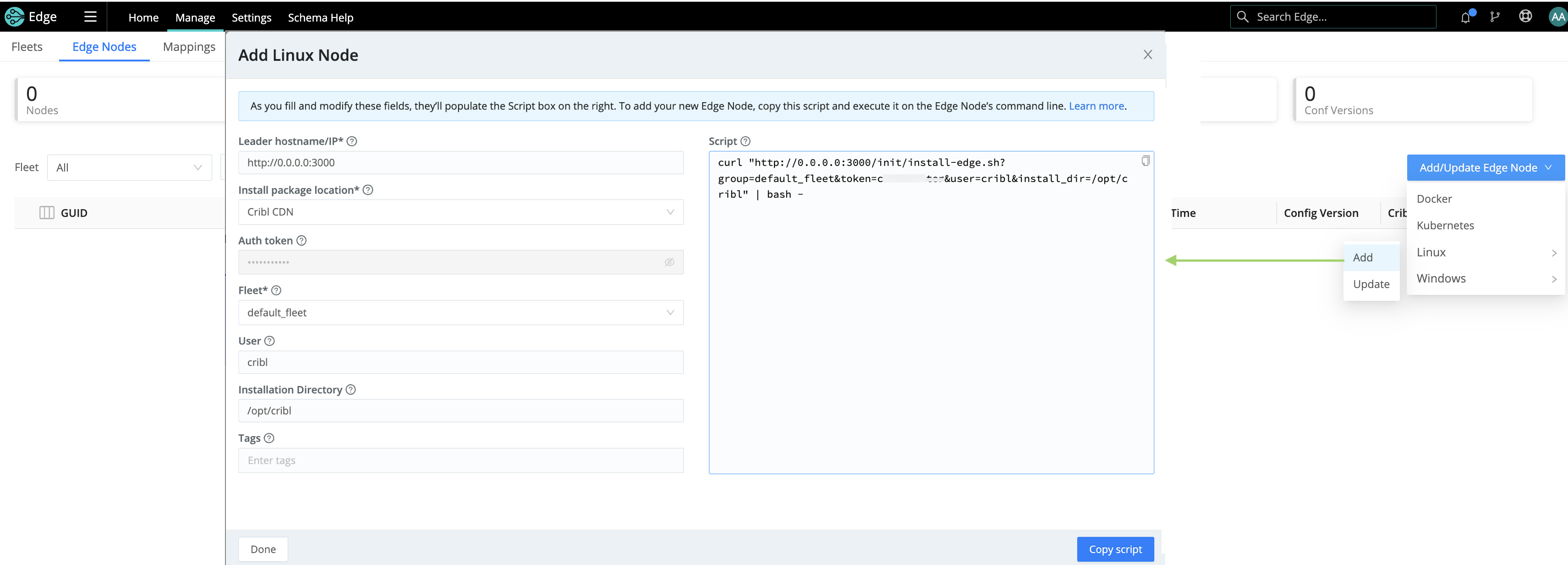Click the AA user avatar
The width and height of the screenshot is (1568, 565).
(1555, 17)
